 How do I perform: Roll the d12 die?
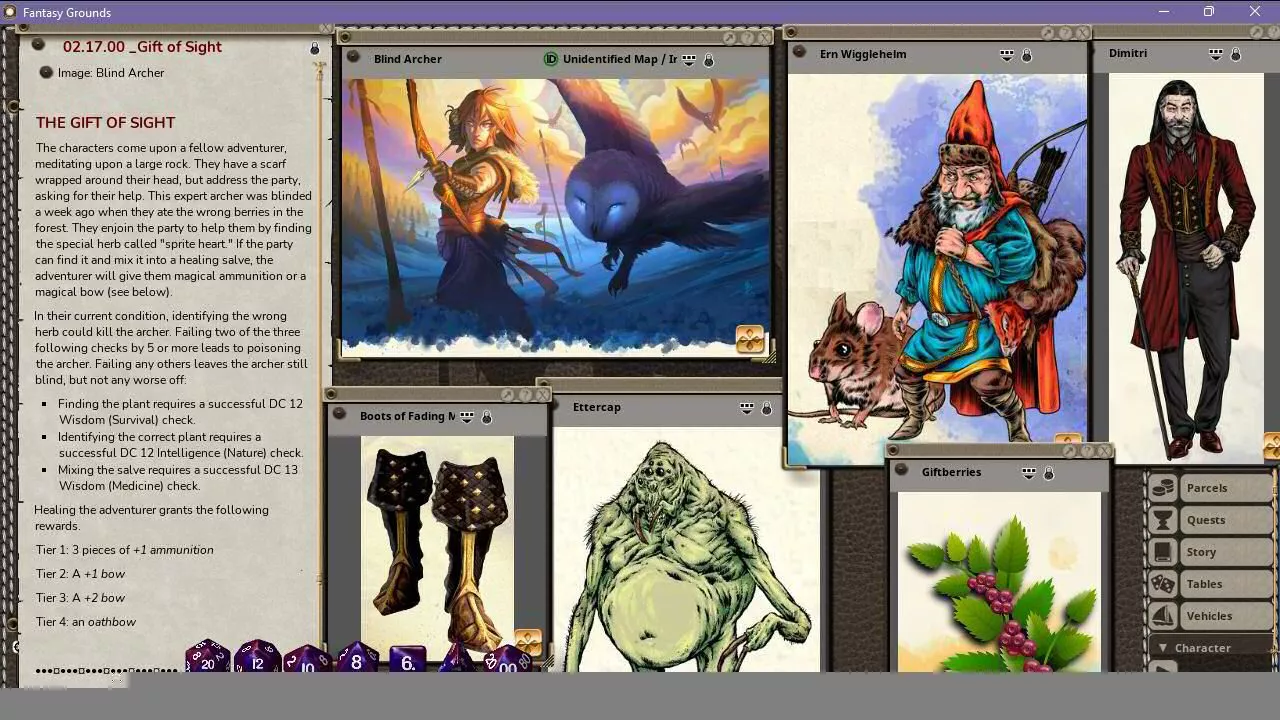(x=257, y=657)
